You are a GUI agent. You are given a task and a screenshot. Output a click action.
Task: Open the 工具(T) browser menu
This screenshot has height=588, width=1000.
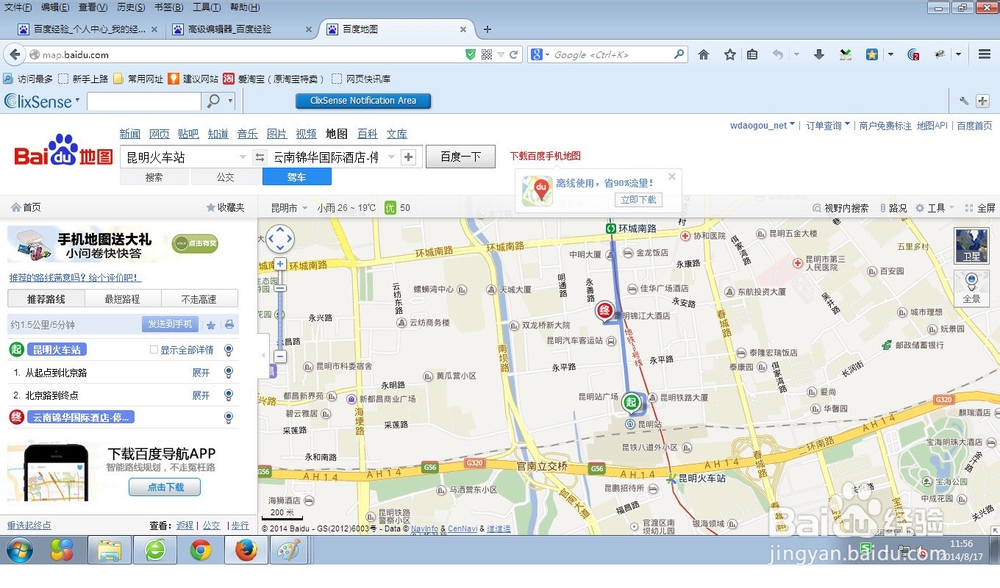[x=207, y=7]
